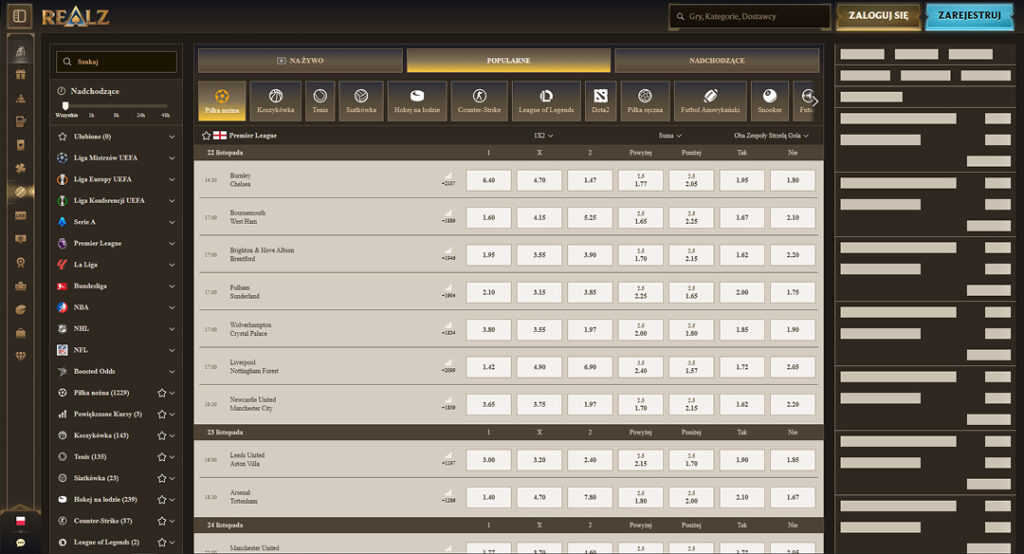Viewport: 1024px width, 554px height.
Task: Toggle the sidebar panel icon beside the logo
Action: 20,16
